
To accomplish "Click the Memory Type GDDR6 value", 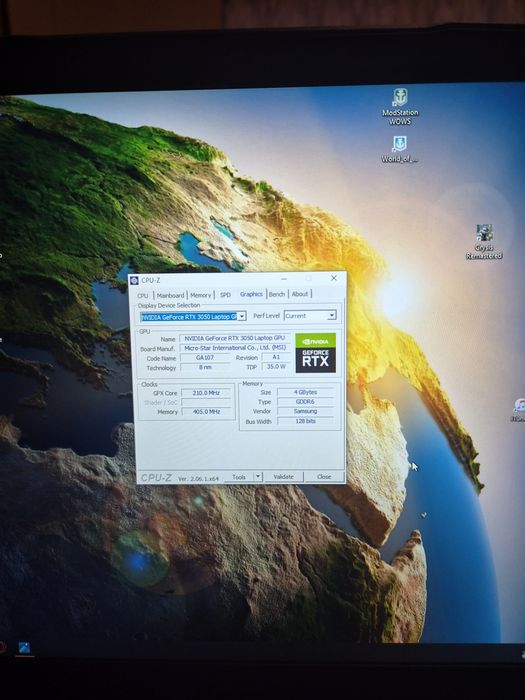I will tap(305, 402).
